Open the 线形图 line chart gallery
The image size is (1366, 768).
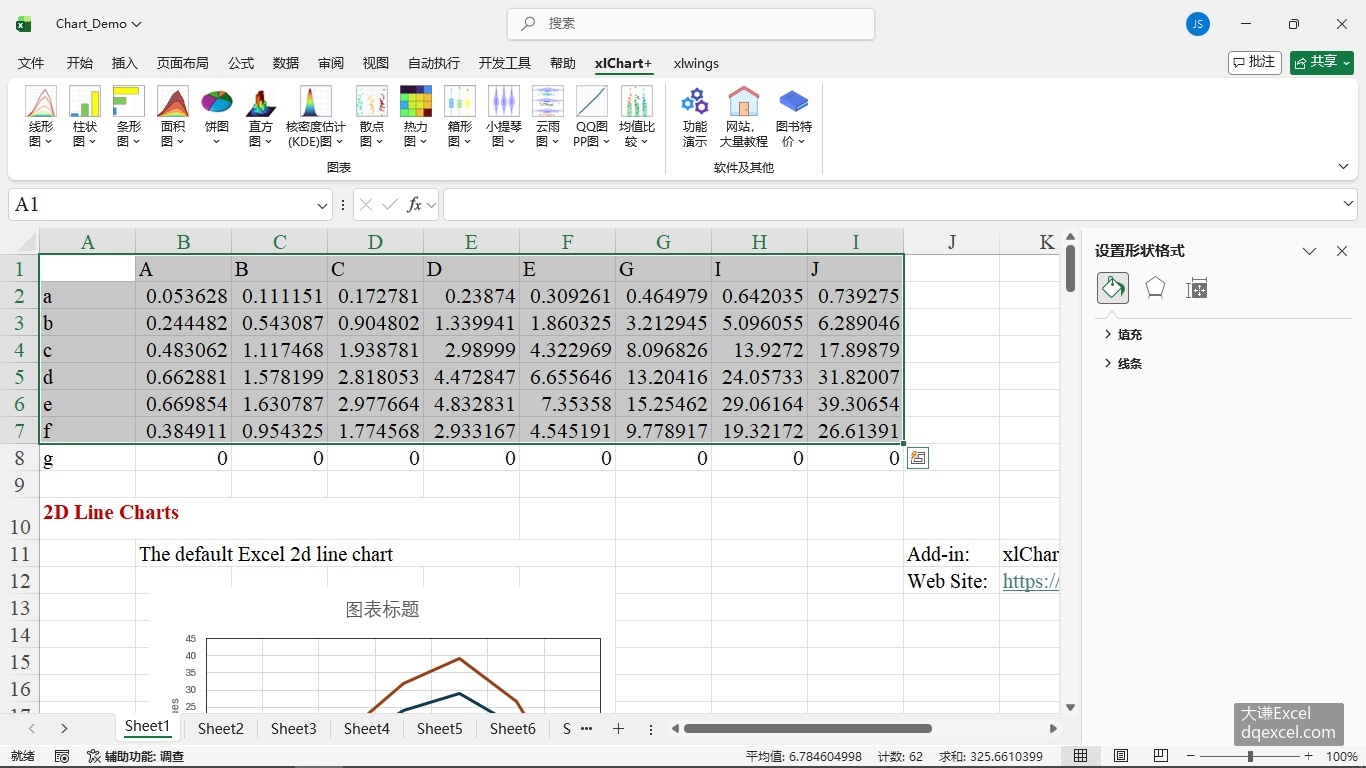(x=41, y=117)
